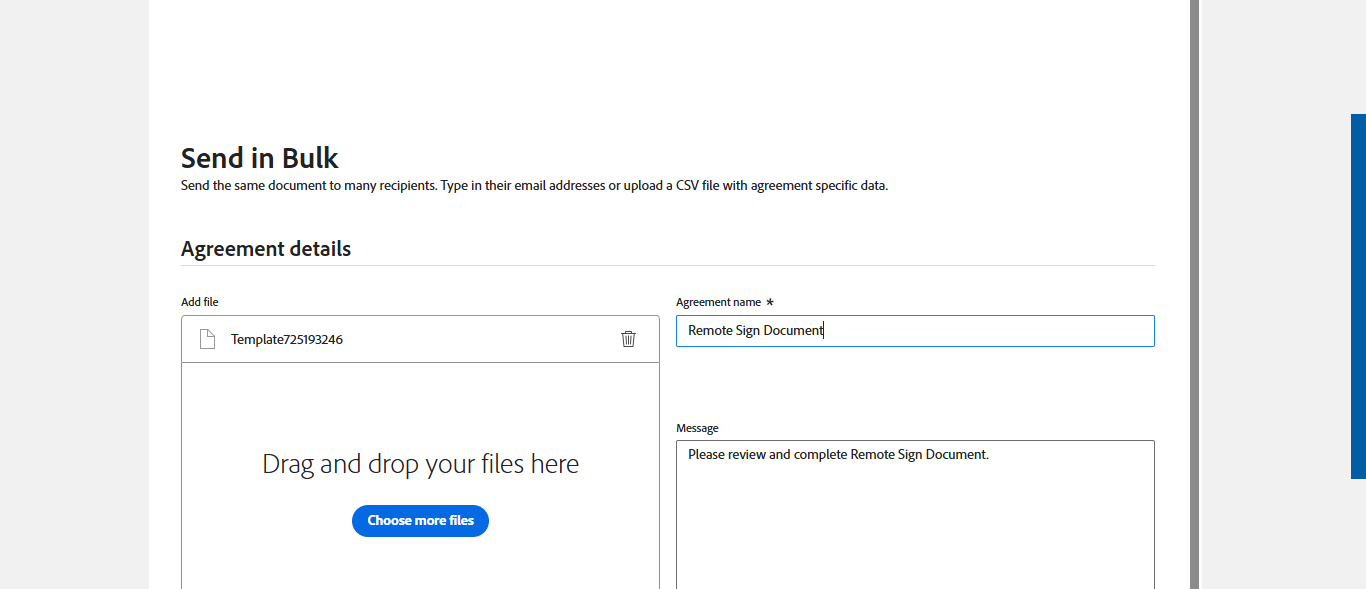The height and width of the screenshot is (589, 1366).
Task: Click the Send in Bulk heading
Action: [260, 158]
